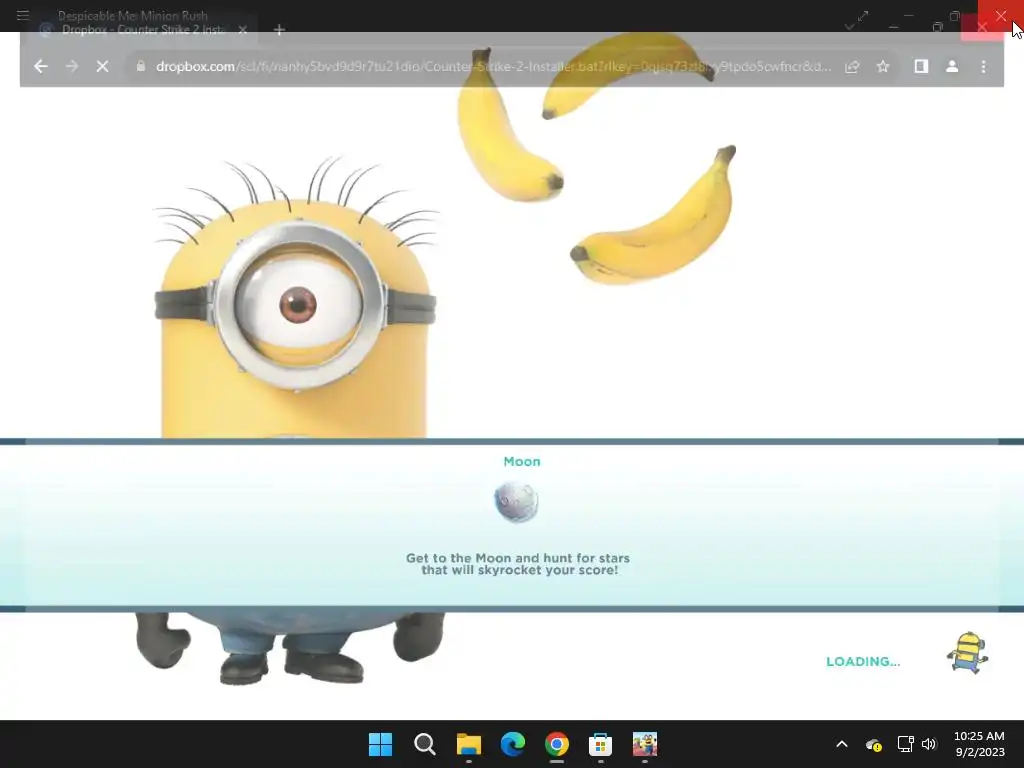View site info via padlock icon
1024x768 pixels.
coord(140,66)
